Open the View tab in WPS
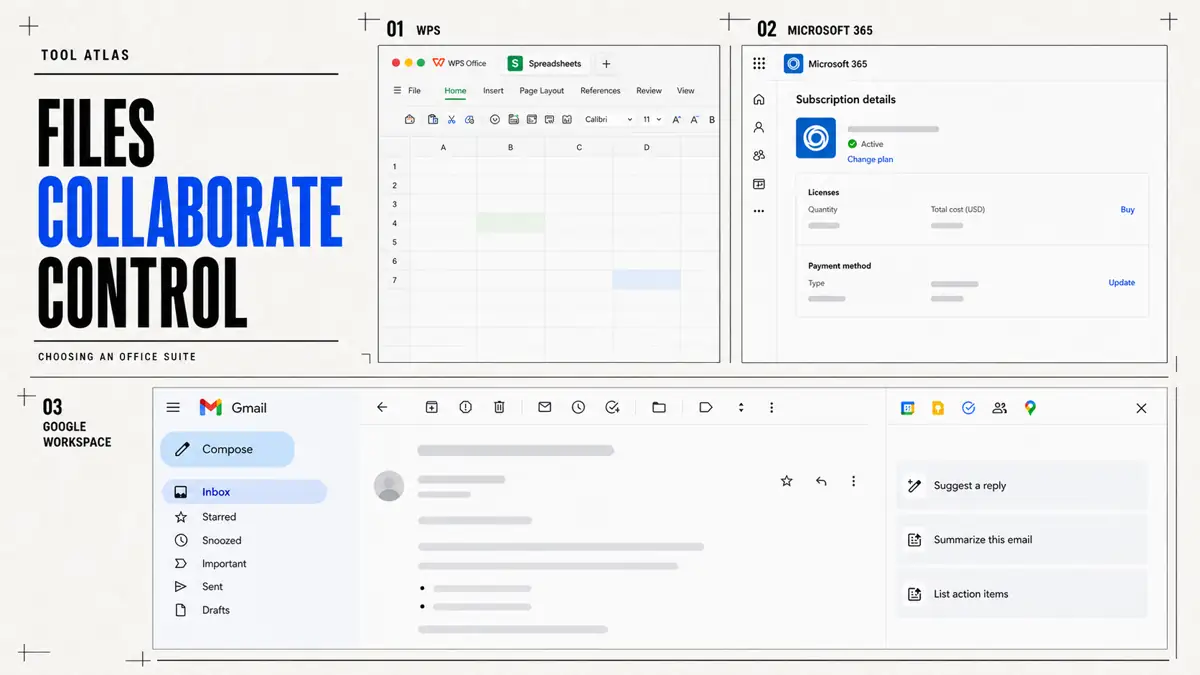This screenshot has height=675, width=1200. tap(685, 90)
